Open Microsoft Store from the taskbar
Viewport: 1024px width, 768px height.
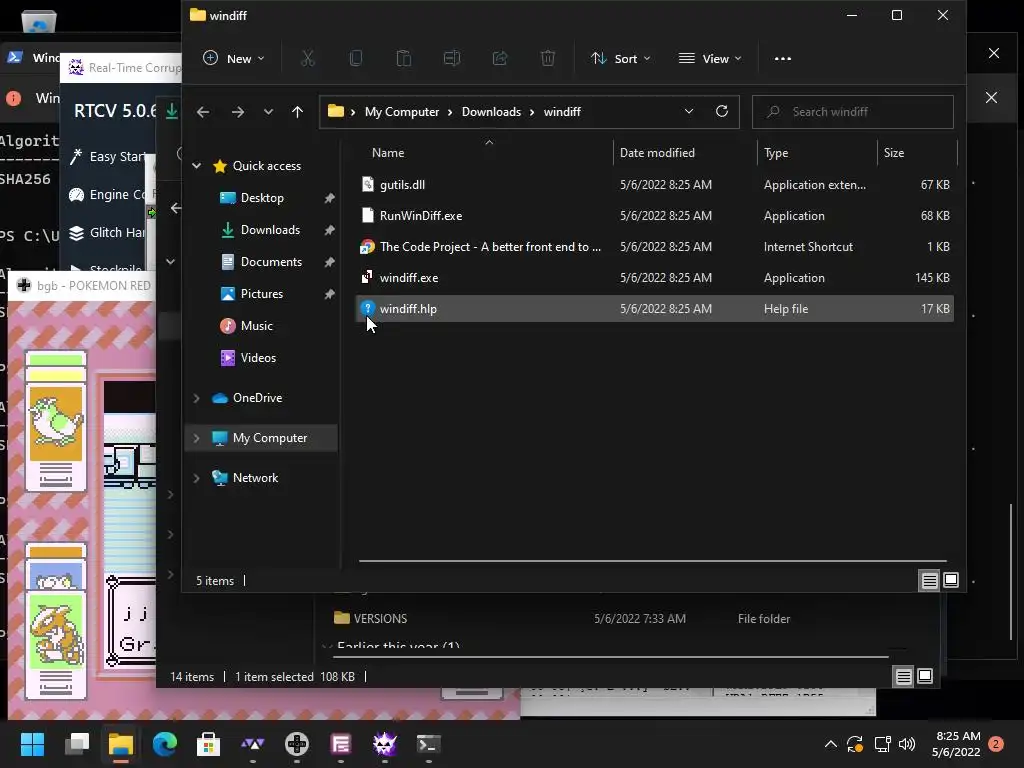pyautogui.click(x=208, y=744)
